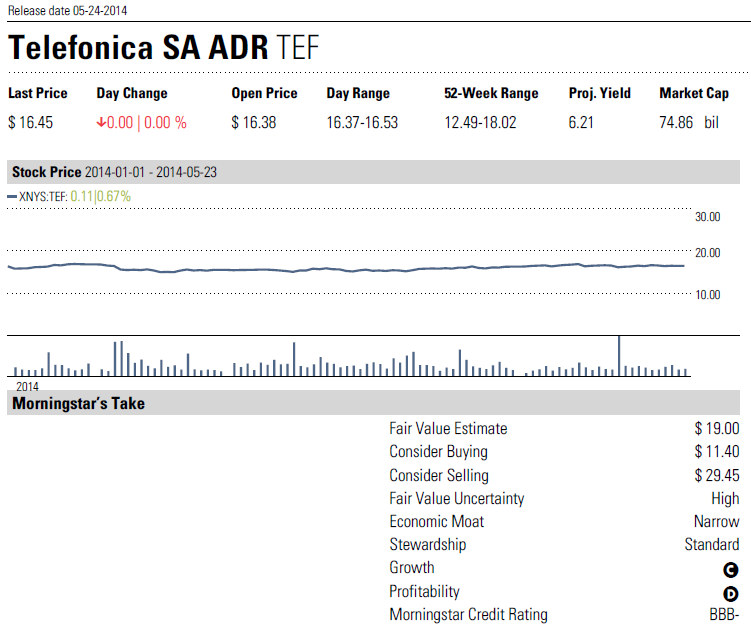Select the Morningstar's Take section header

[x=78, y=404]
